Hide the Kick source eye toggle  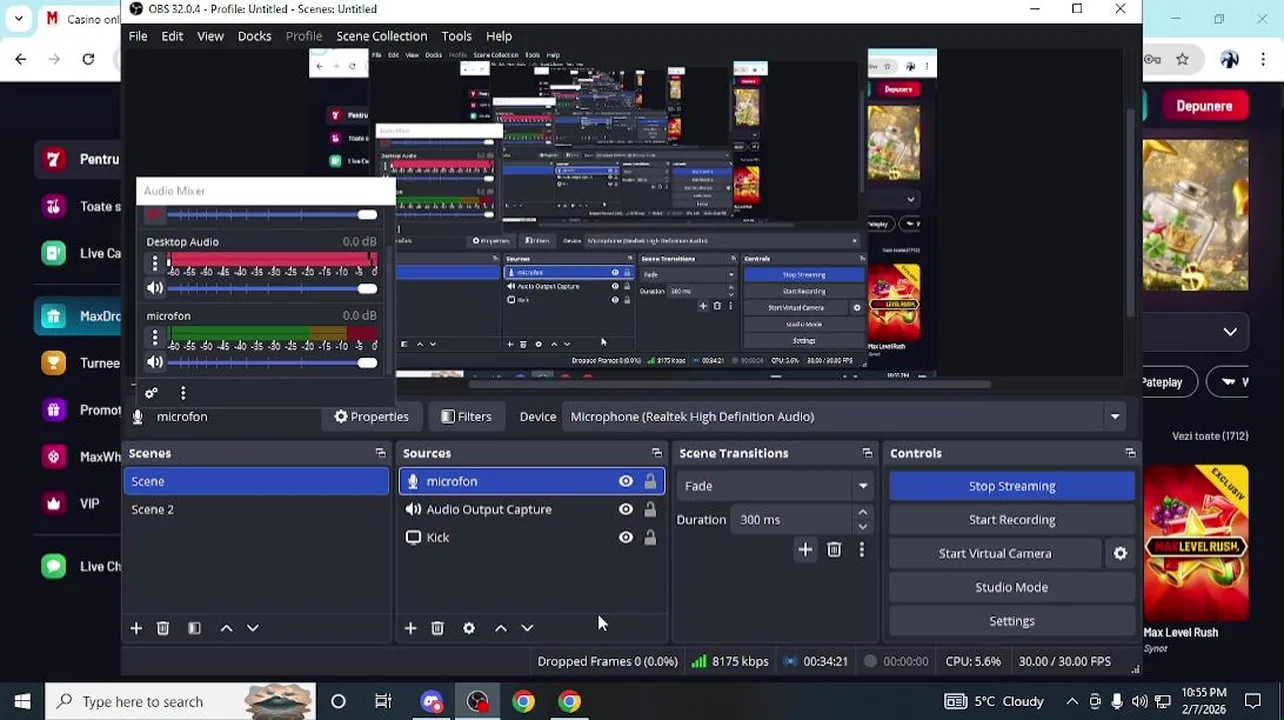coord(626,537)
